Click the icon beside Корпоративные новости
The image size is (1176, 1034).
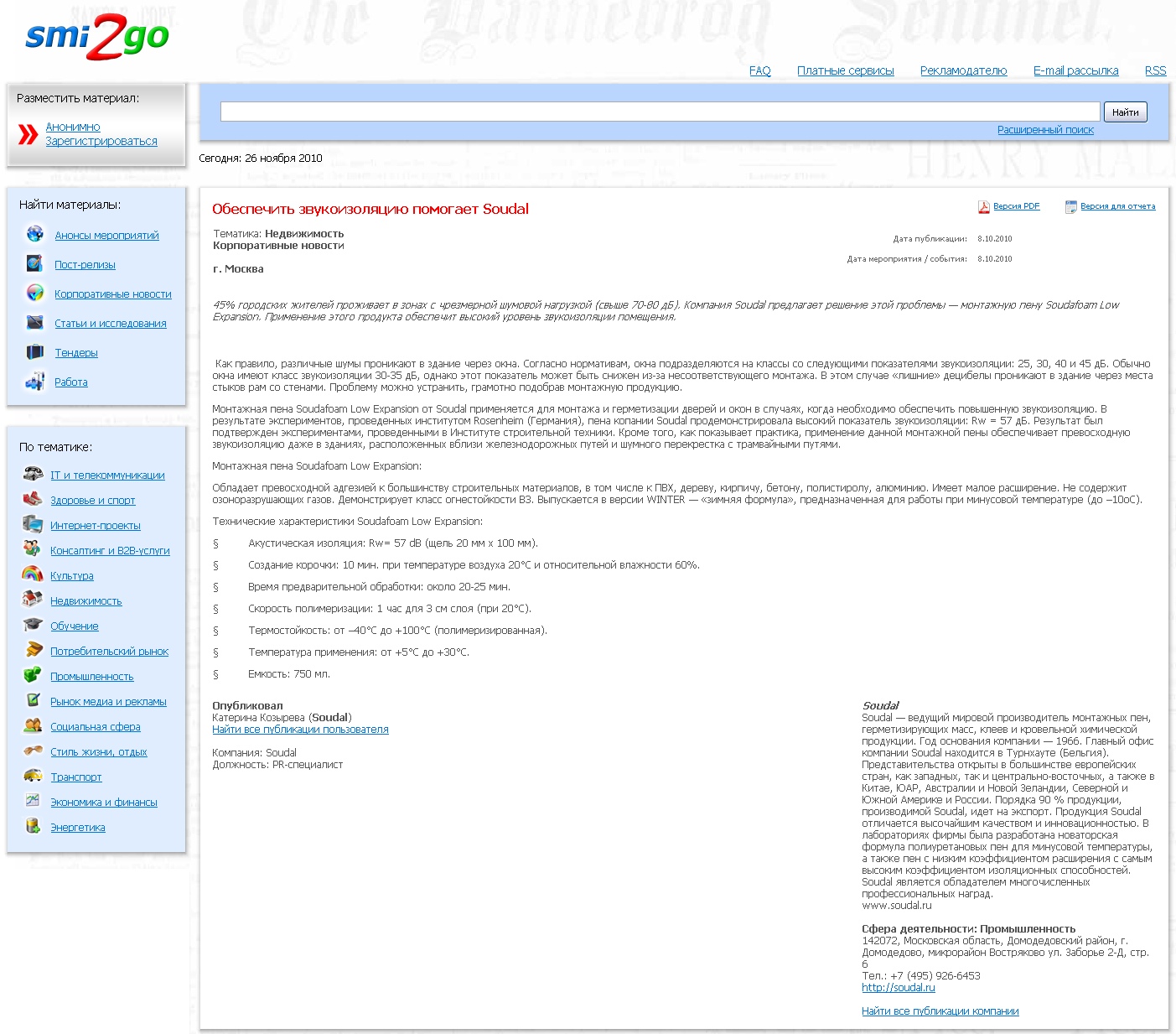click(35, 293)
